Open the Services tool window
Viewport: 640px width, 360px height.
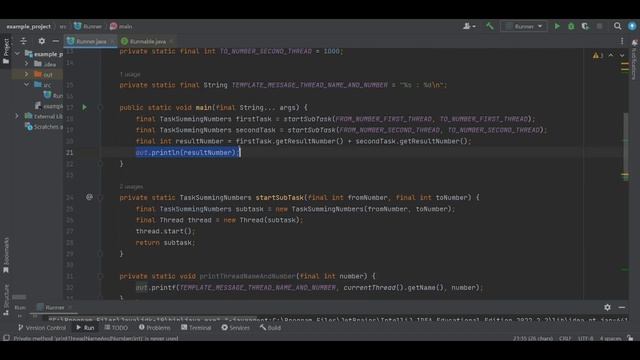click(x=235, y=327)
